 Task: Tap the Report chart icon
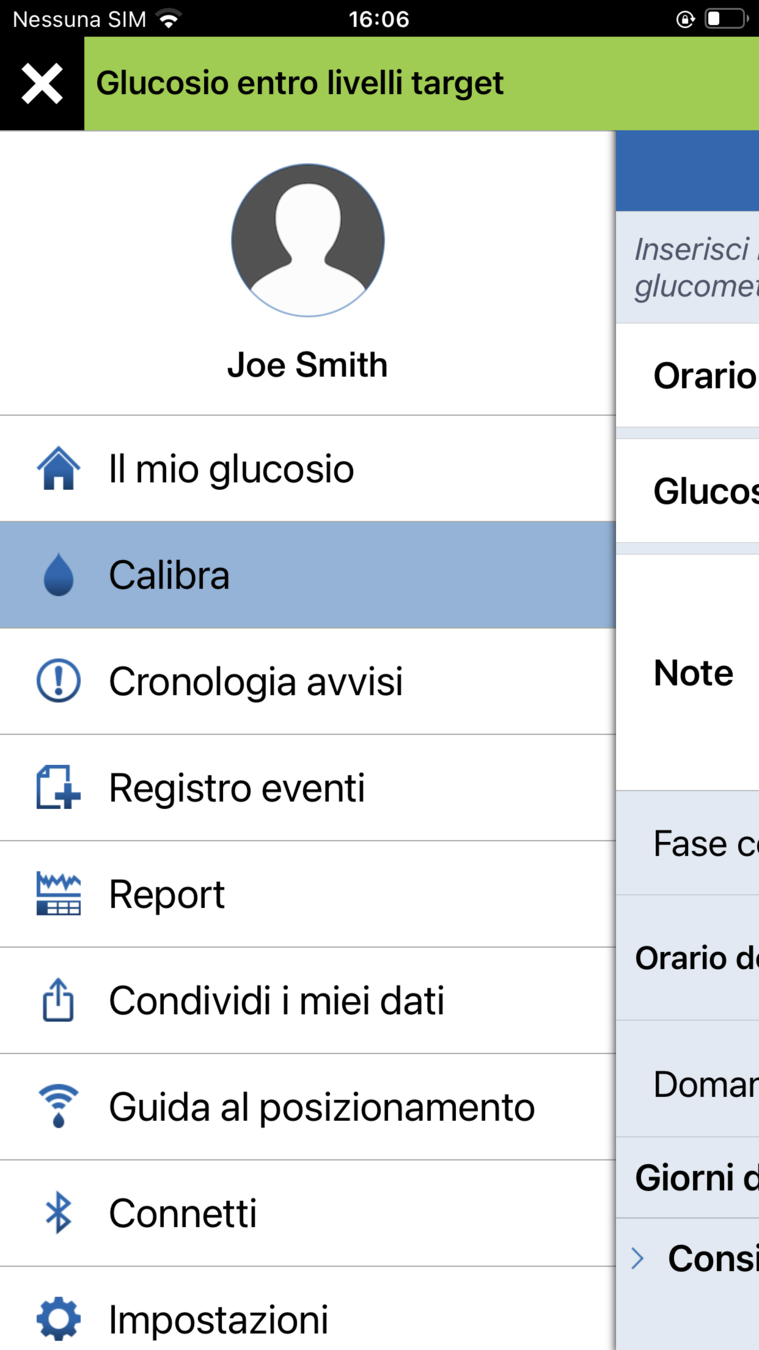[x=58, y=894]
